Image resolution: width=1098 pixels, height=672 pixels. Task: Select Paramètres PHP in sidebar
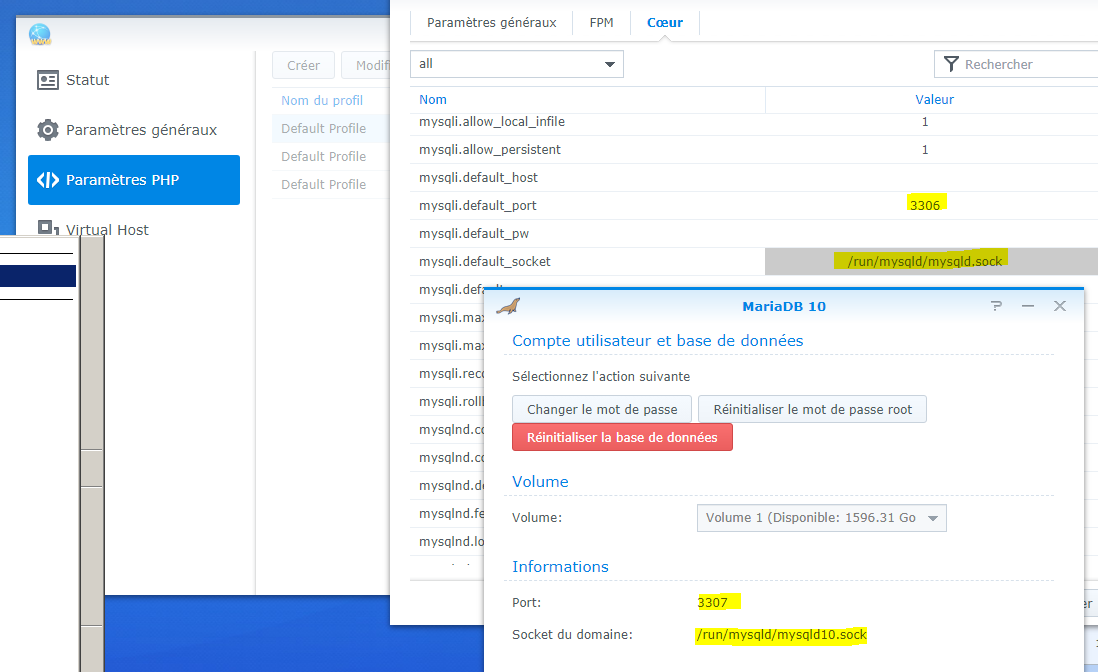click(x=134, y=180)
